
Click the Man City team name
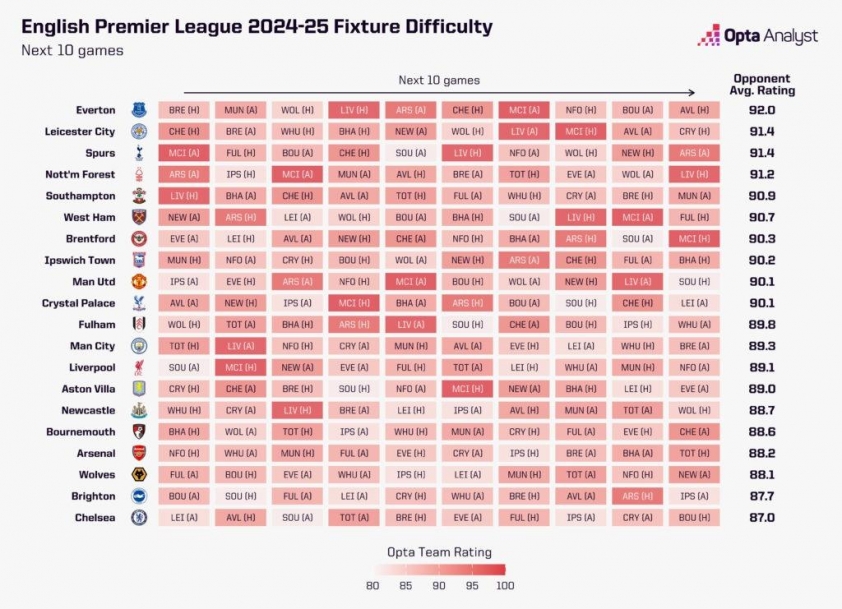[92, 346]
